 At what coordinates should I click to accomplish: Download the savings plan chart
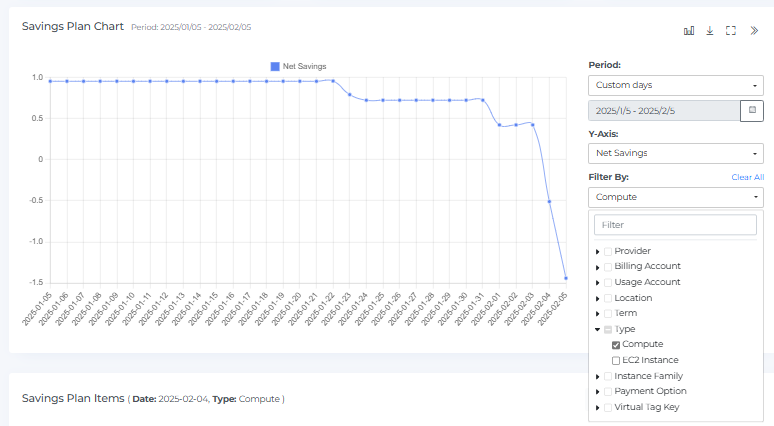710,30
